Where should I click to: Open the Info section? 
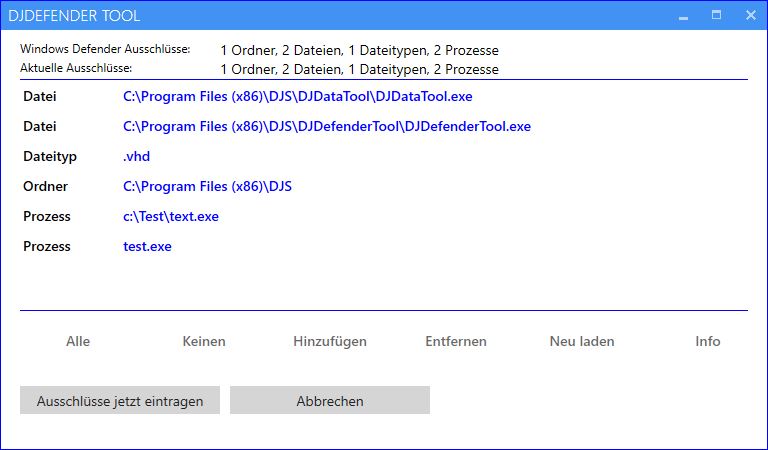(708, 341)
